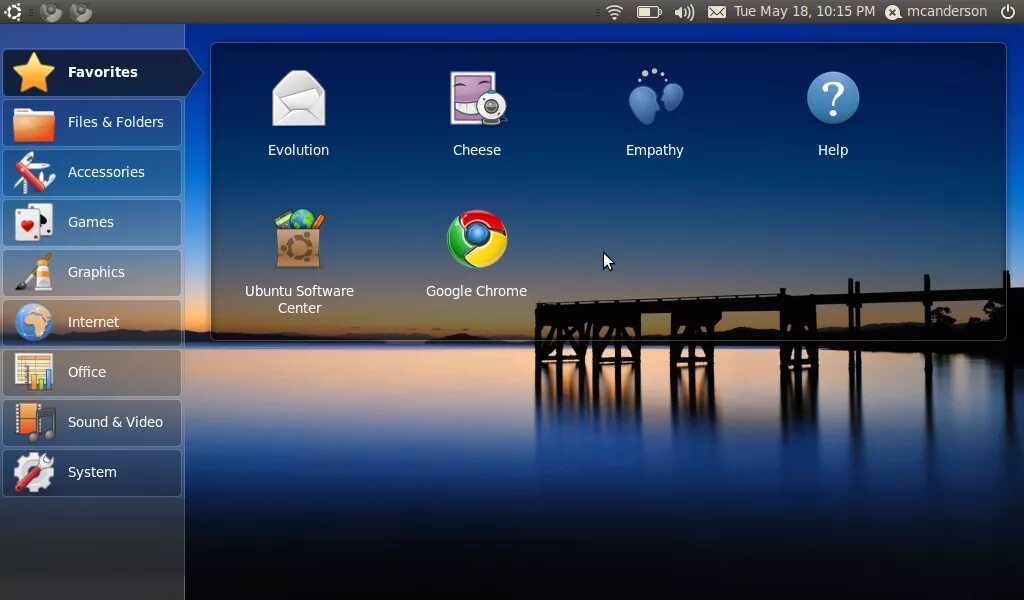Open the Files & Folders category

(92, 123)
